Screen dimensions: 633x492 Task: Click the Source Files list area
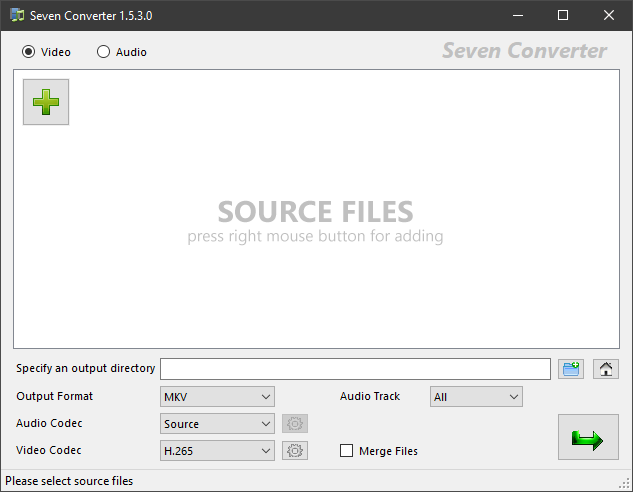click(x=316, y=209)
